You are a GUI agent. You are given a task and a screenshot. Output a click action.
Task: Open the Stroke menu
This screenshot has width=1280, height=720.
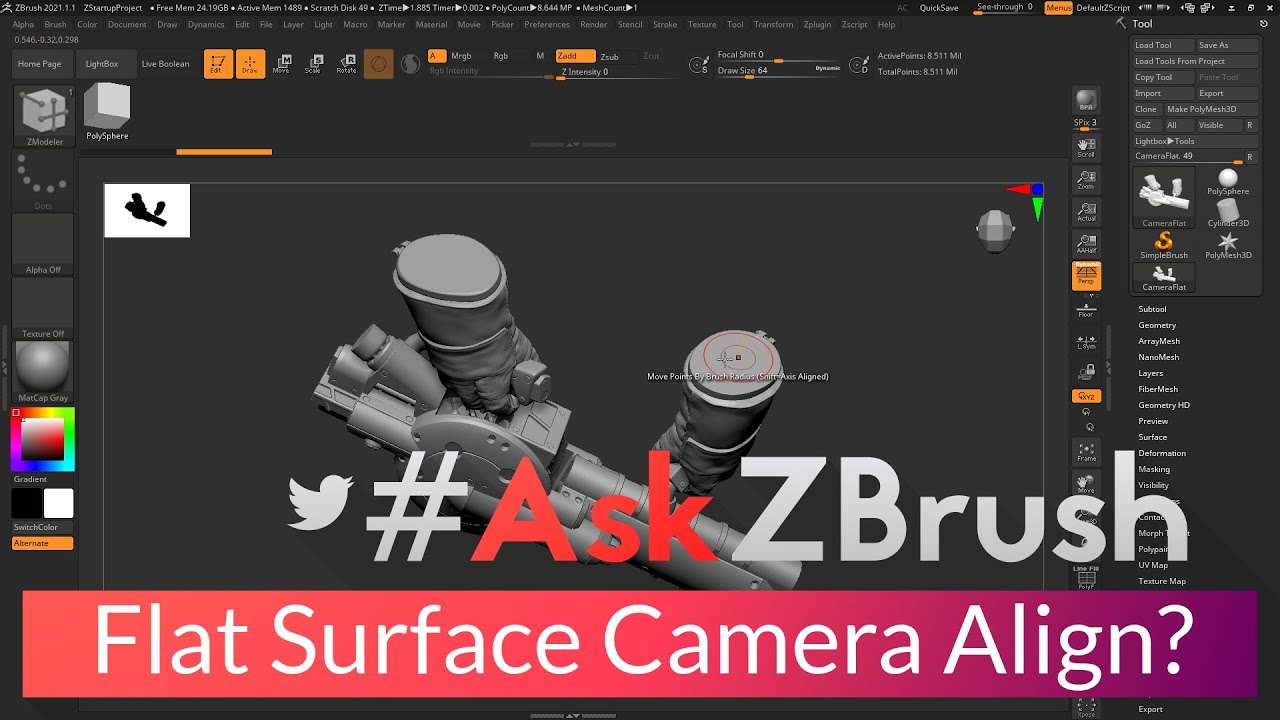tap(665, 24)
